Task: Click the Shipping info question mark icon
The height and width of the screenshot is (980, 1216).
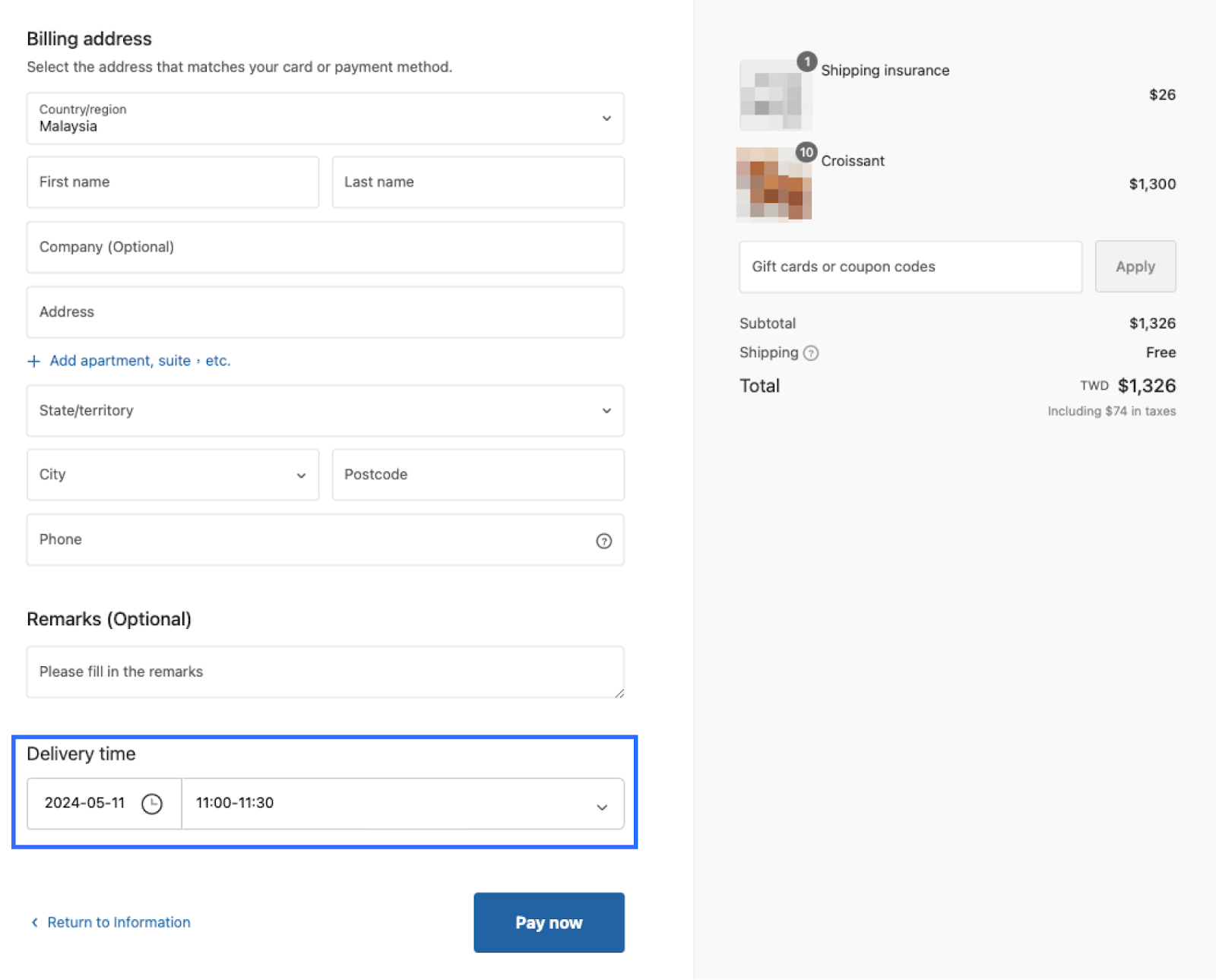Action: [x=811, y=353]
